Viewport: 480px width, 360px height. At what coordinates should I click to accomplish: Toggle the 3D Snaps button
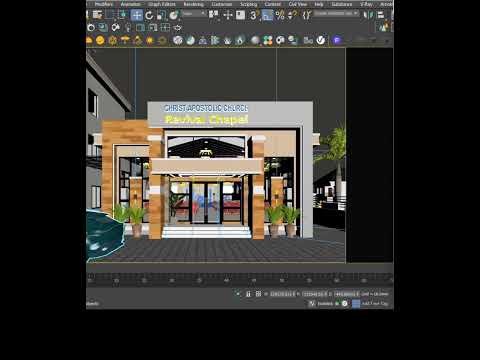pos(254,15)
